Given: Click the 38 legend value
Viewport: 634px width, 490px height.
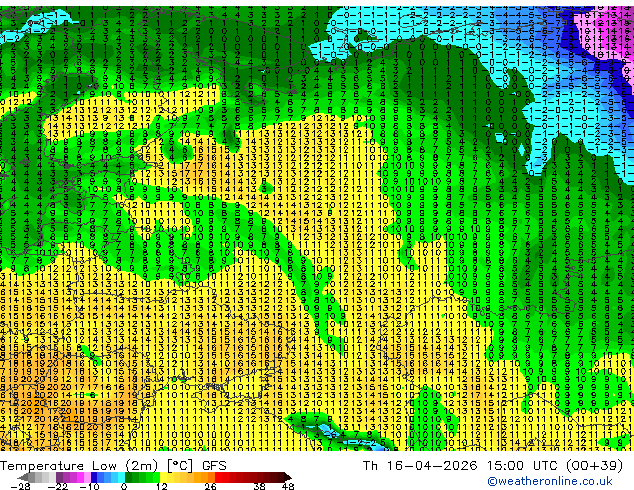Looking at the screenshot, I should coord(259,486).
